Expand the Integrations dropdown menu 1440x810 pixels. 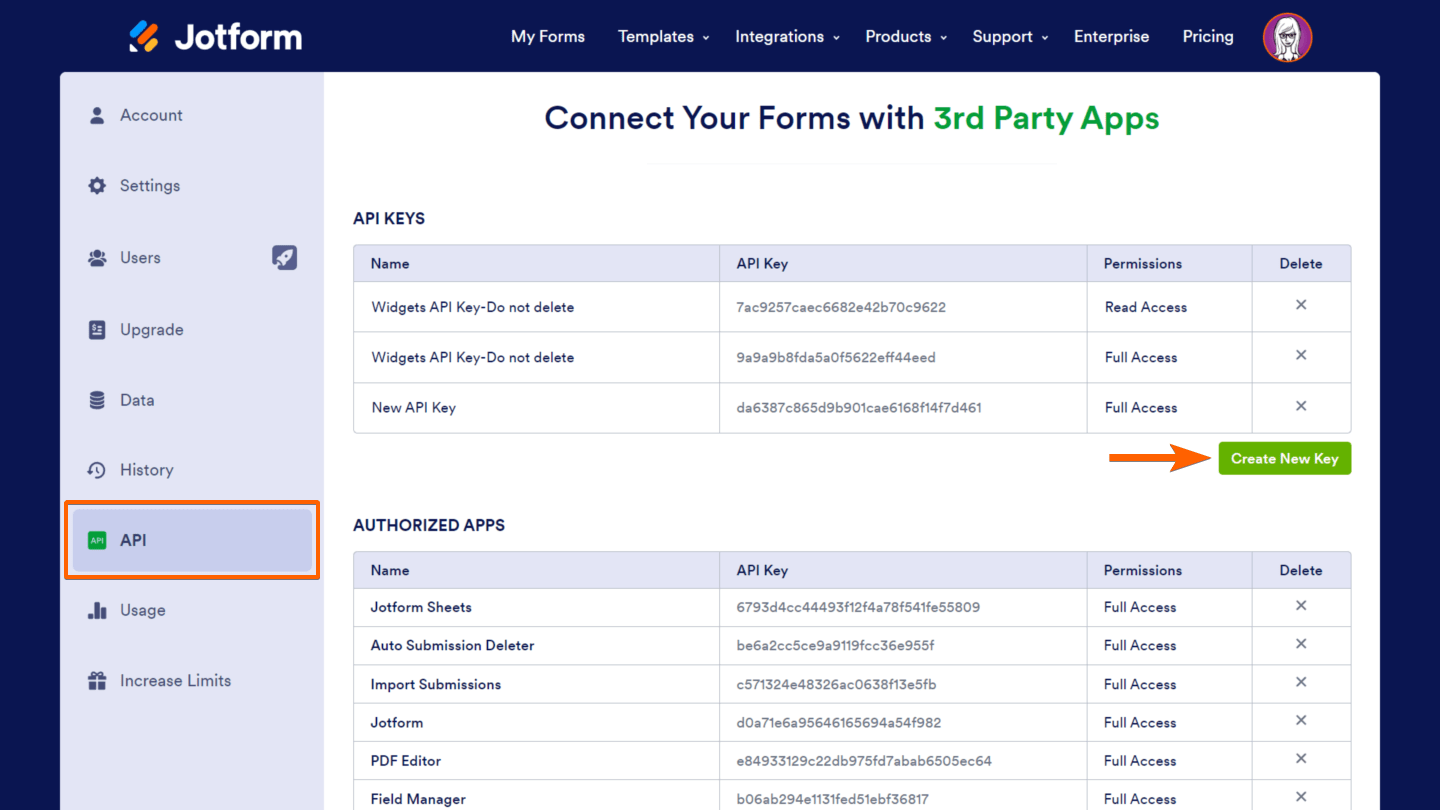(x=787, y=37)
